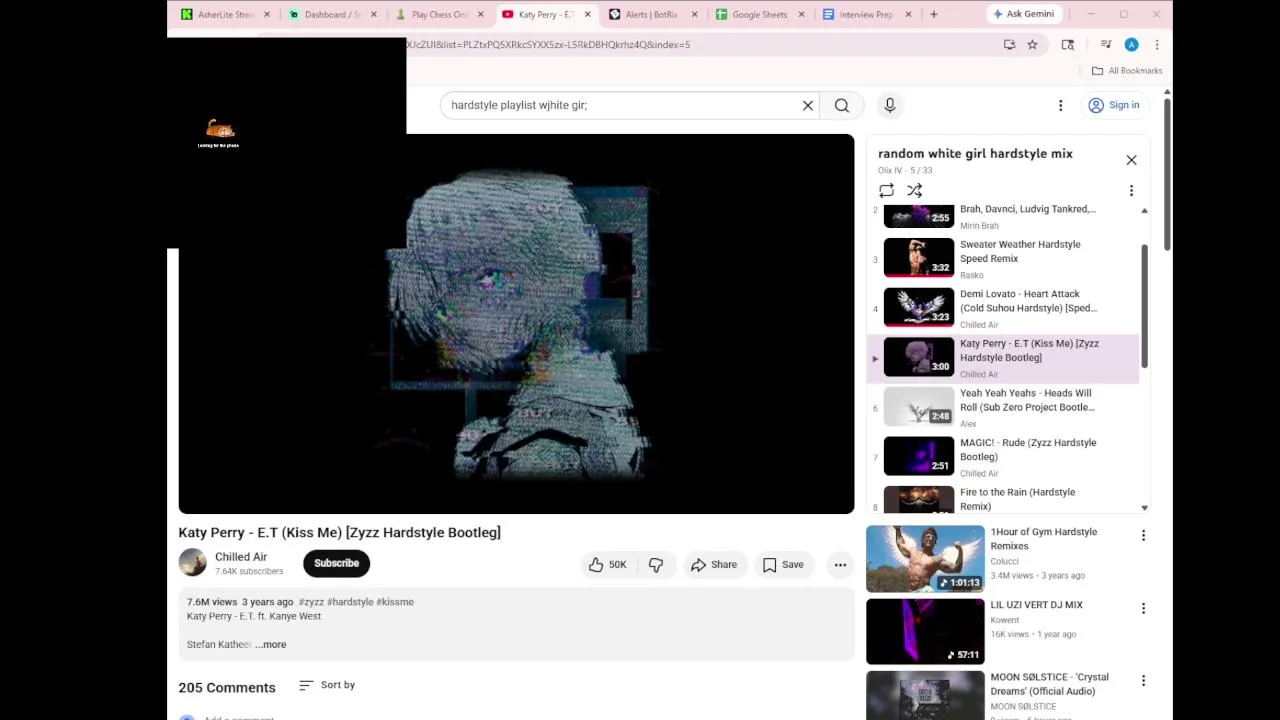Dislike the video with thumbs down

656,565
